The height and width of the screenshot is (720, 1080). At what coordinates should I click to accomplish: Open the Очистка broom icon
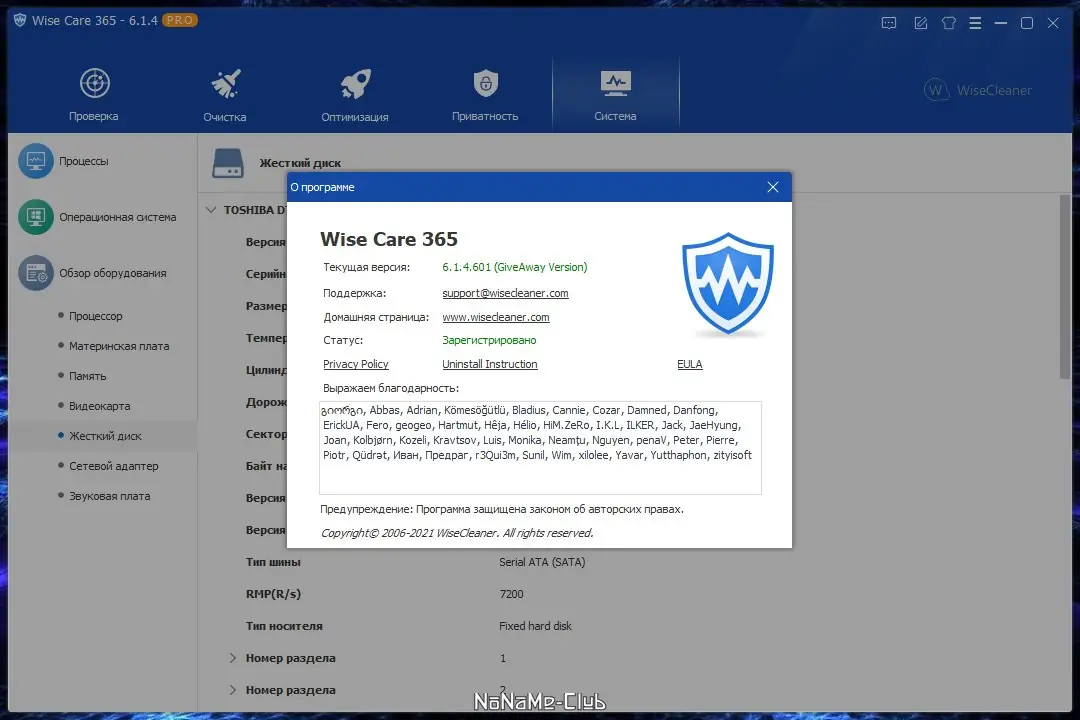[x=225, y=84]
